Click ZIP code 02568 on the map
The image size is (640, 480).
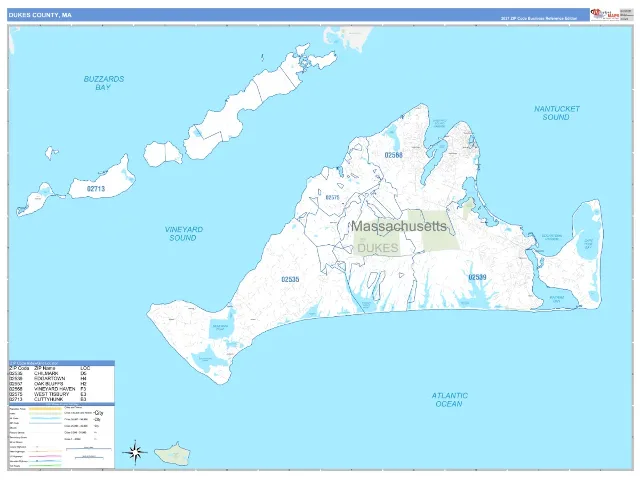point(393,155)
